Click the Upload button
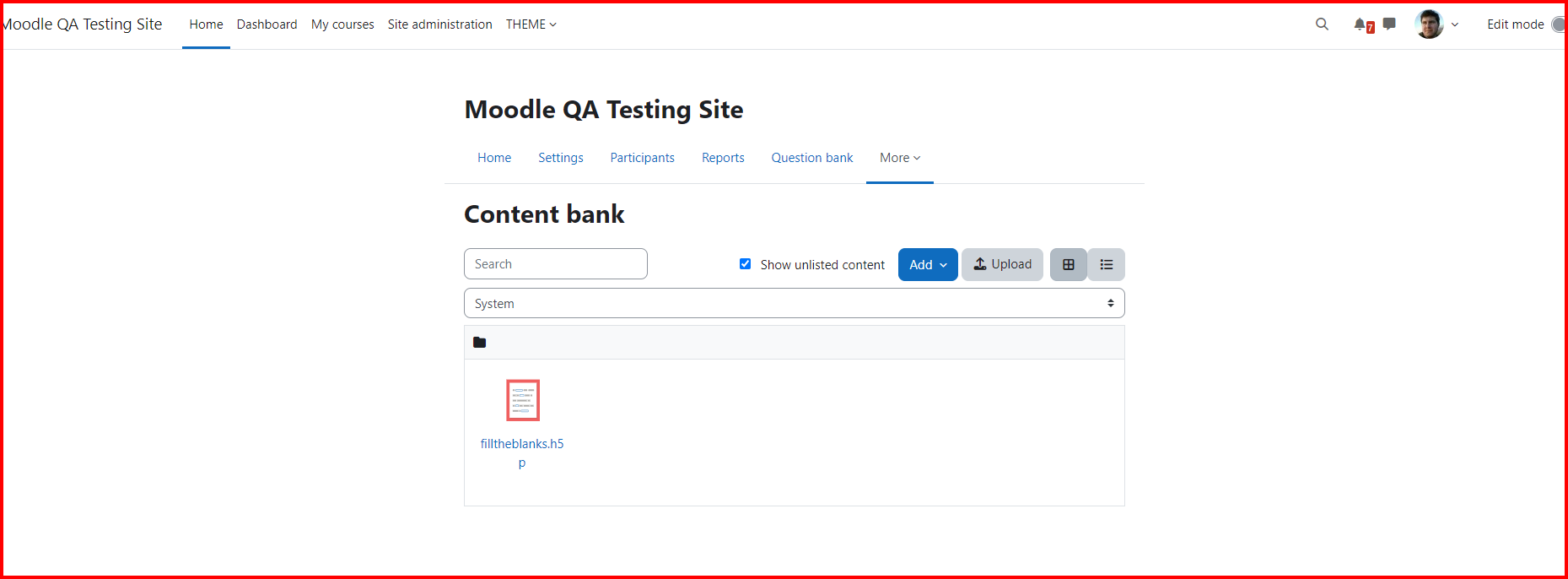1568x579 pixels. pyautogui.click(x=1002, y=264)
